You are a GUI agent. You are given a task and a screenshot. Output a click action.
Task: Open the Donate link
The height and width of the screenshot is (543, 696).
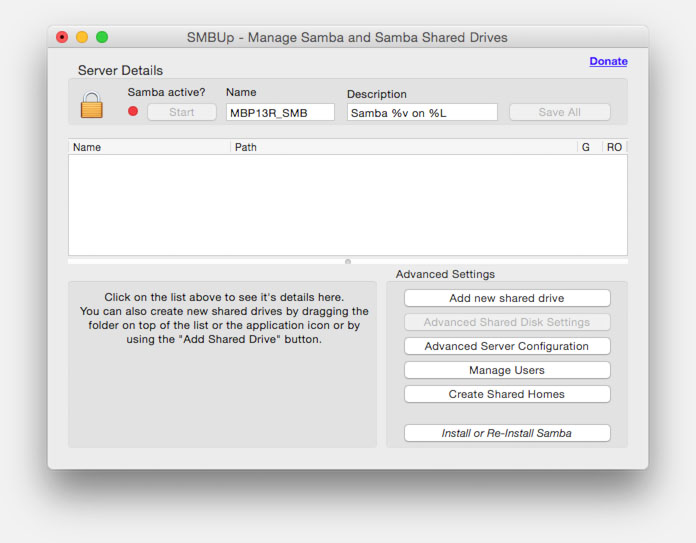pyautogui.click(x=608, y=61)
